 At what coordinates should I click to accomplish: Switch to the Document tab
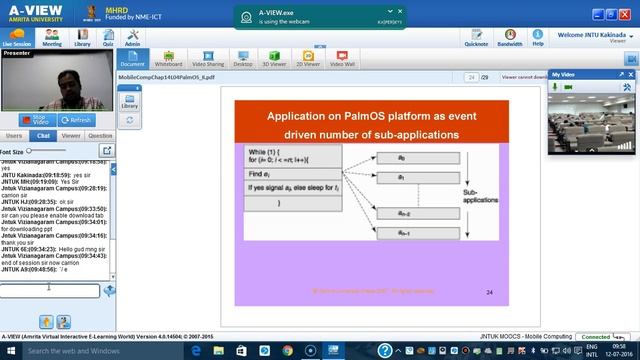click(133, 59)
